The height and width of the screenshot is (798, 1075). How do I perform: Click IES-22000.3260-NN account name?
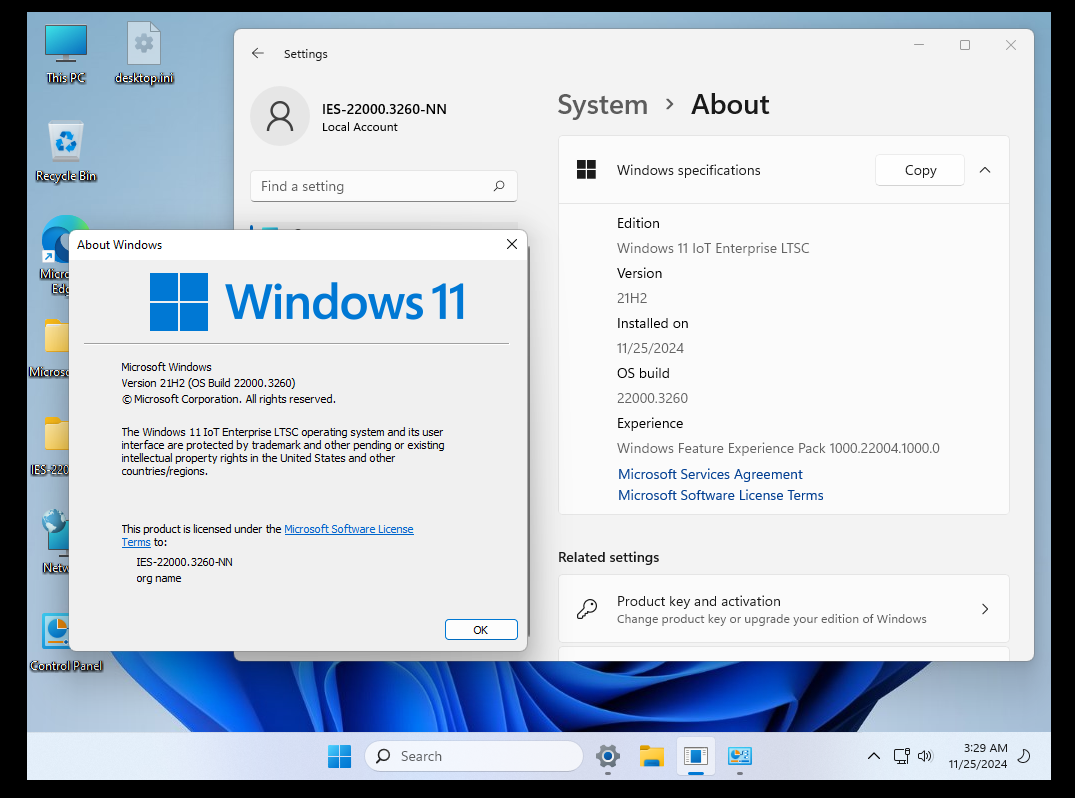[384, 109]
